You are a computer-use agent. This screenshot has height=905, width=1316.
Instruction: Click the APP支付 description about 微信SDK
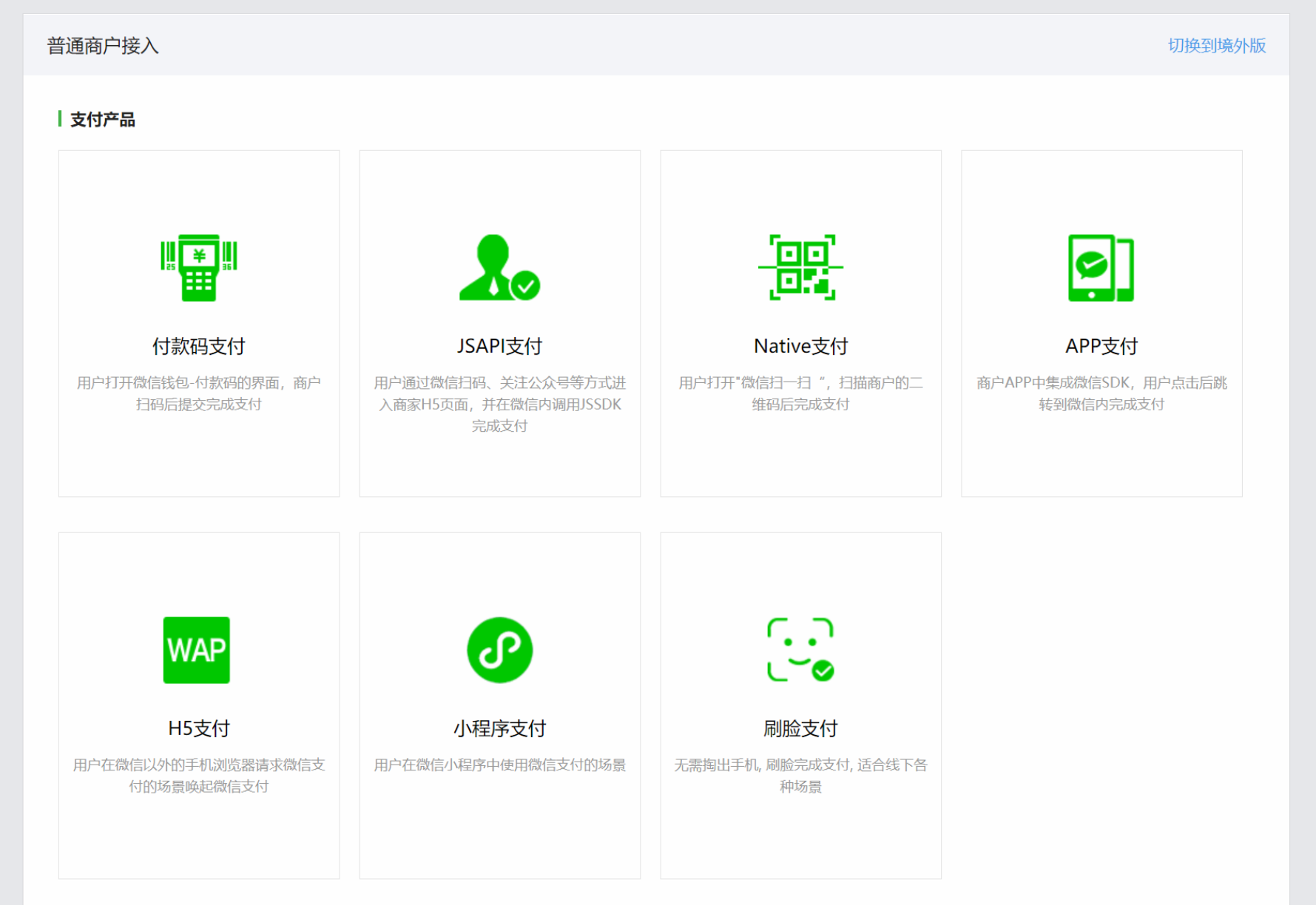click(x=1101, y=393)
